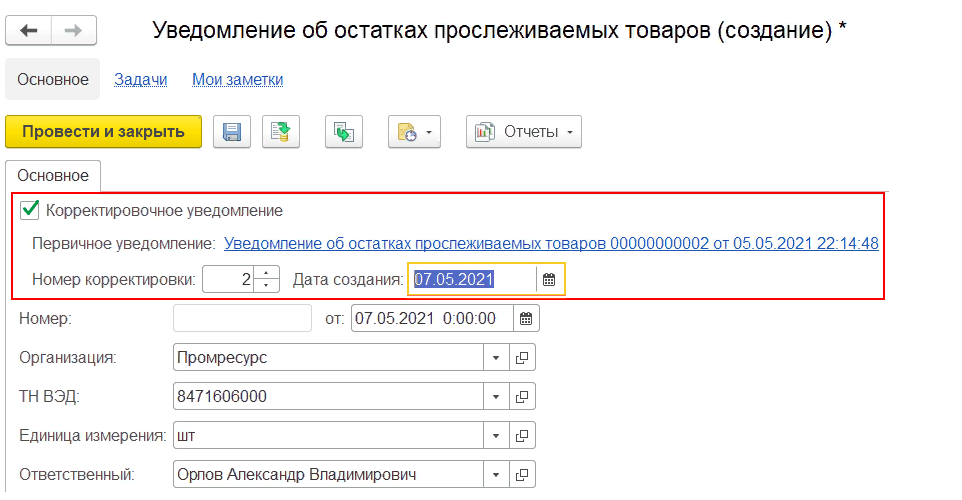The width and height of the screenshot is (962, 500).
Task: Switch to the Задачи section
Action: (141, 79)
